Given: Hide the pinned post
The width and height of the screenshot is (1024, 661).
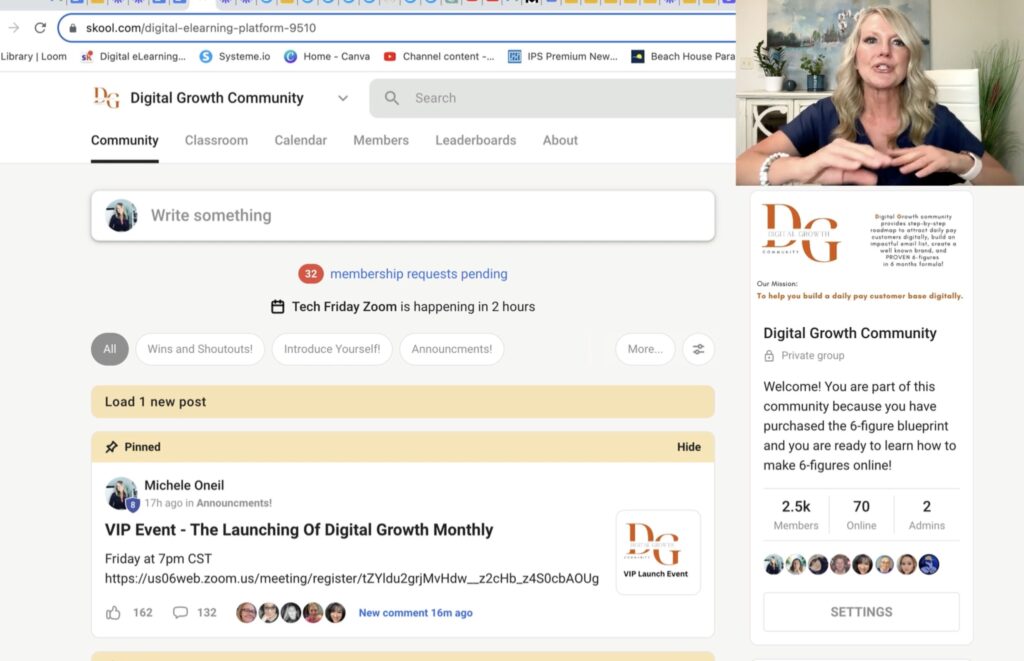Looking at the screenshot, I should 688,447.
